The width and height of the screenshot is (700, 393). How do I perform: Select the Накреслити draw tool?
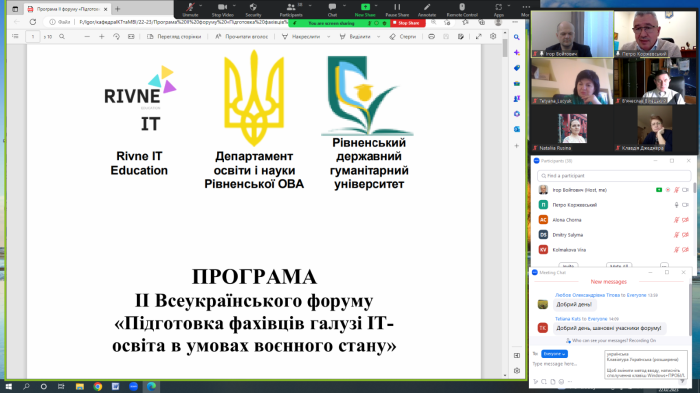[x=301, y=37]
